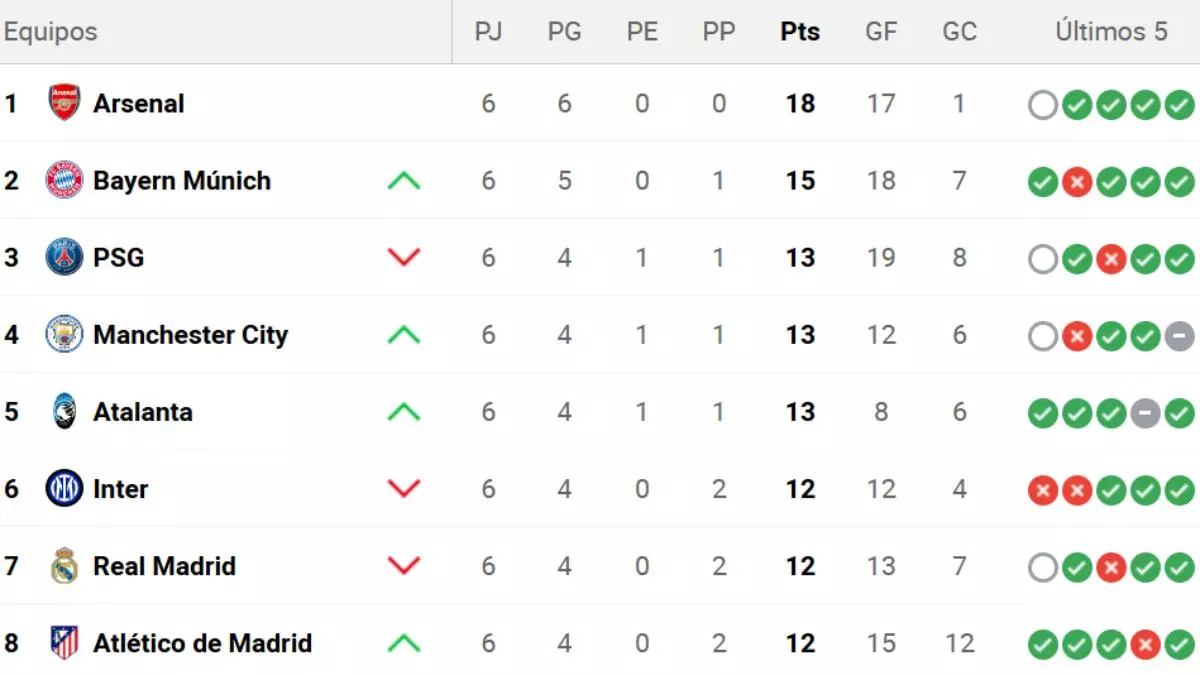Click the Inter club crest
This screenshot has height=675, width=1200.
tap(64, 489)
